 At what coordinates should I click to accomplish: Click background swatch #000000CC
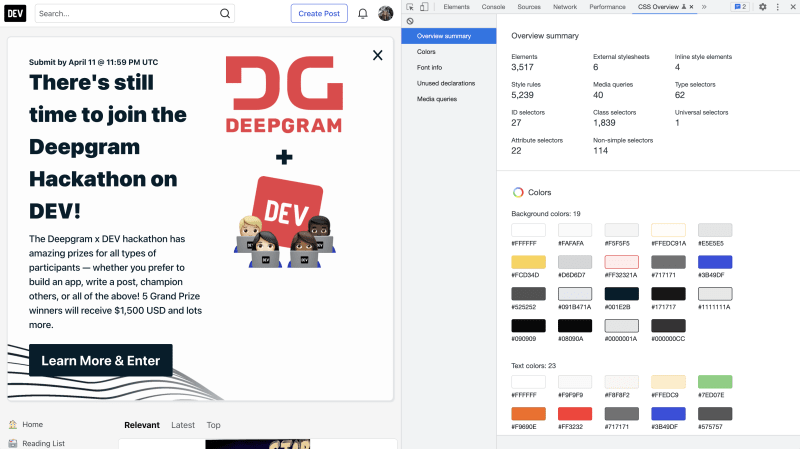[x=668, y=326]
